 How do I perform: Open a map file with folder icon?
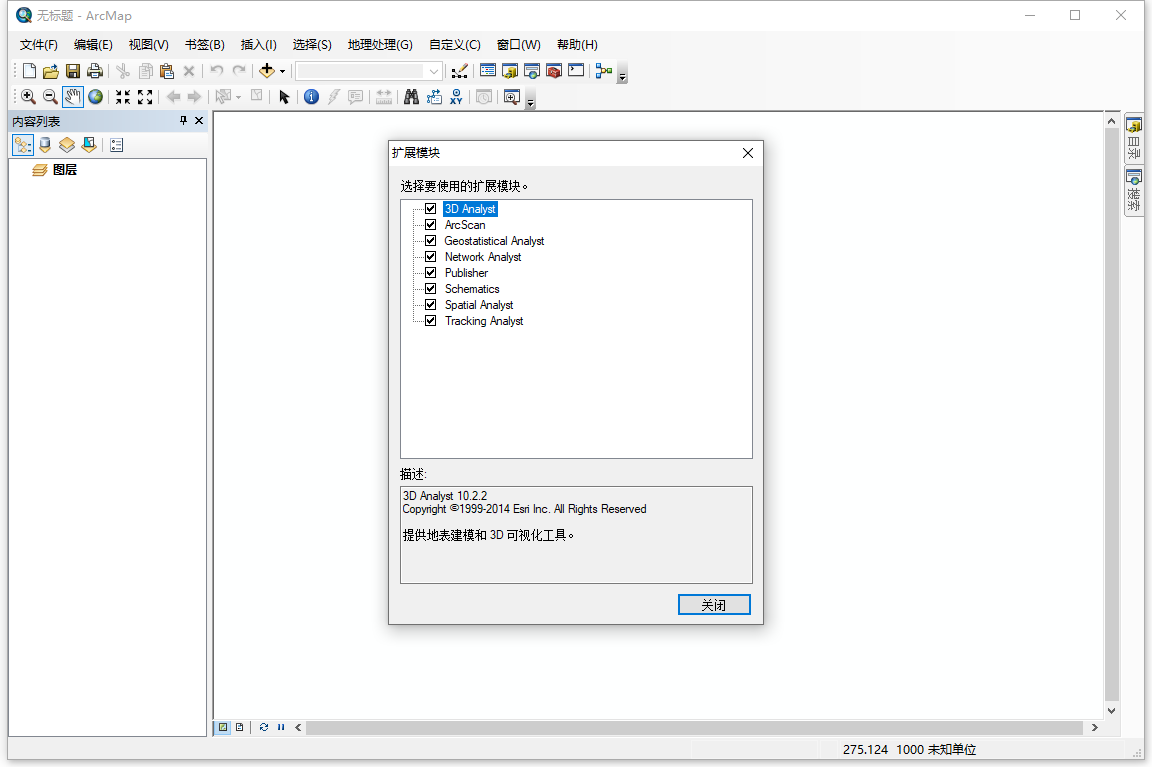point(51,71)
